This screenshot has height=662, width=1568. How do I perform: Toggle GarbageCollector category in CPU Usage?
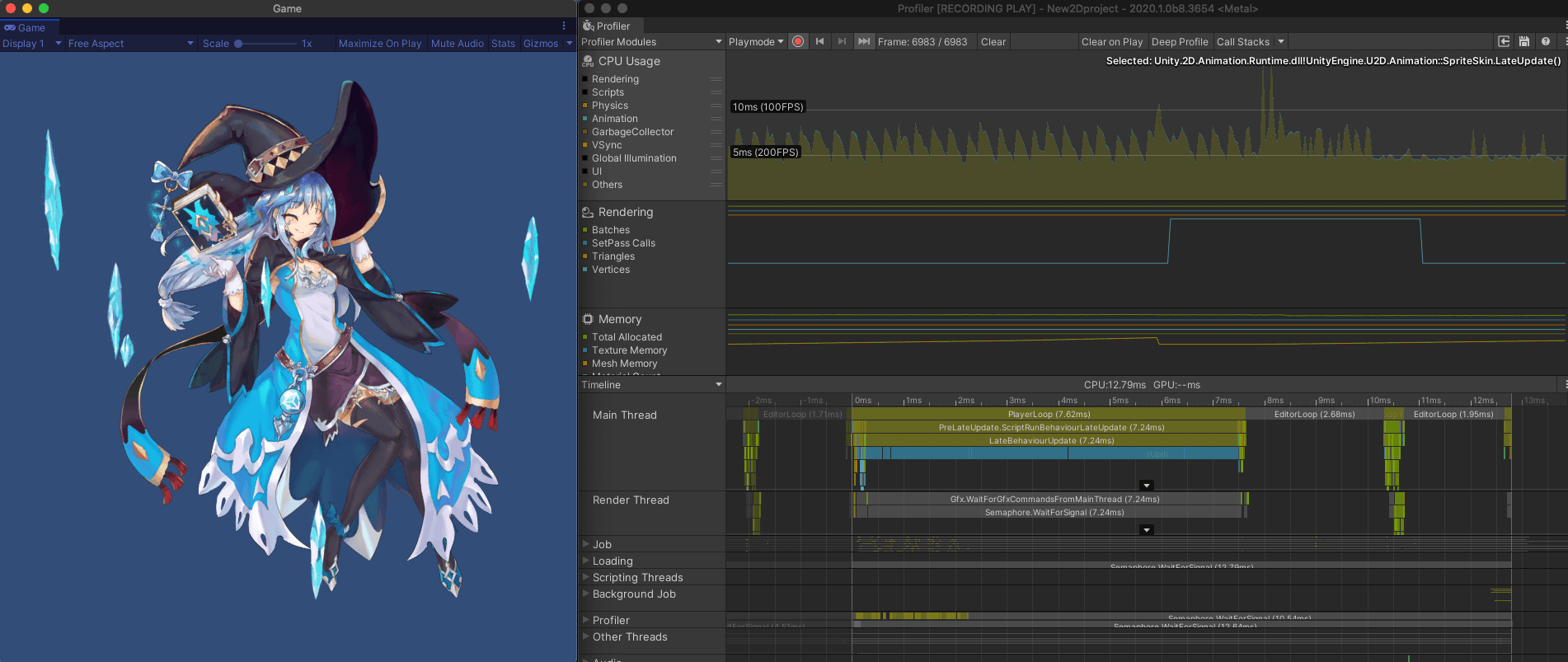585,132
